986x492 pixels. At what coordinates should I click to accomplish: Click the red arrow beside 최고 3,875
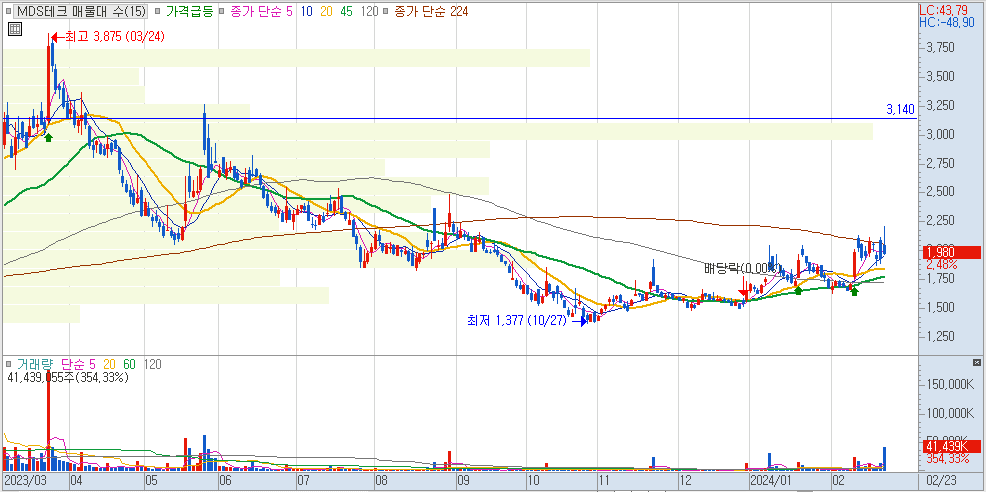tap(57, 36)
